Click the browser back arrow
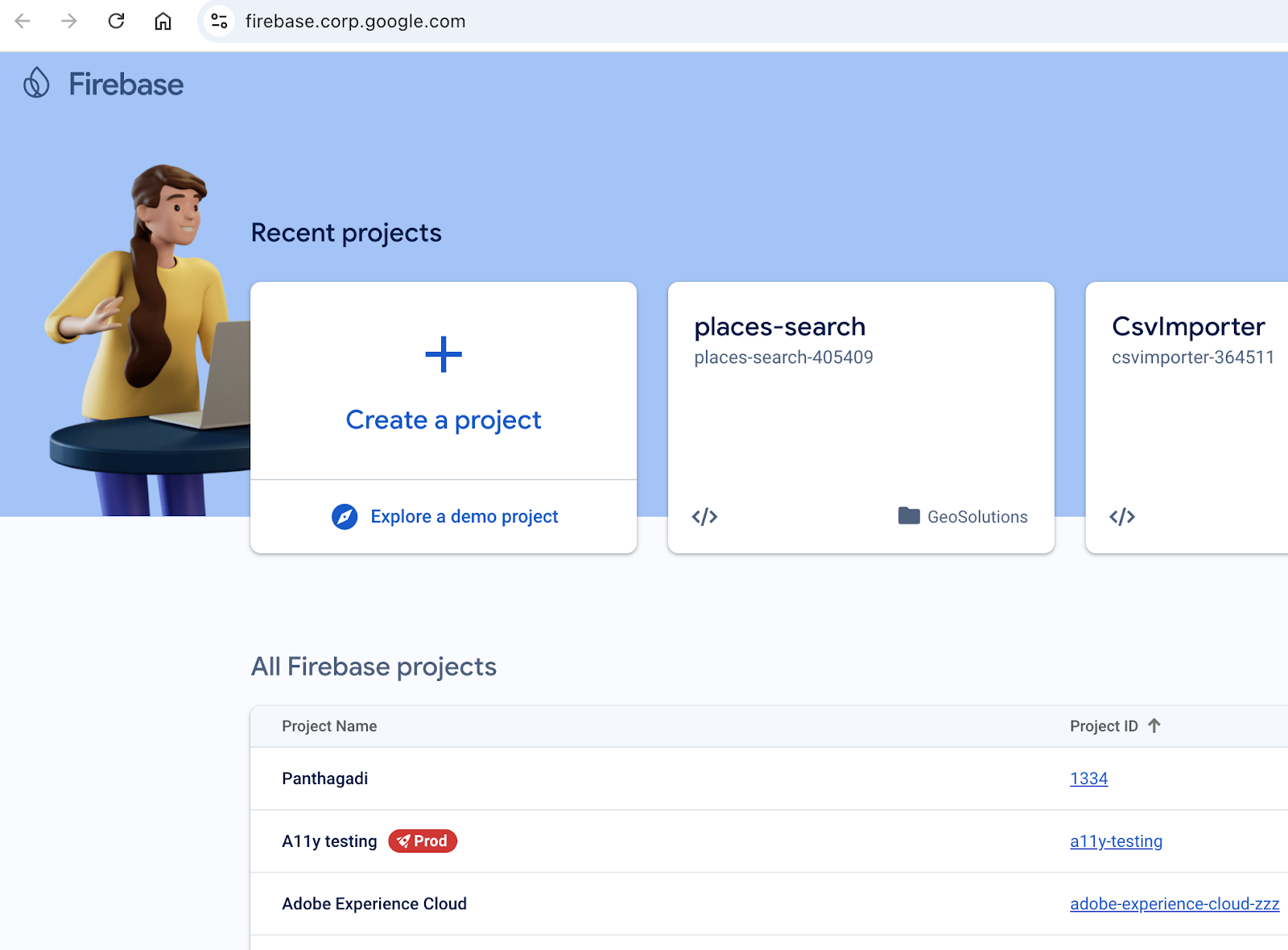Image resolution: width=1288 pixels, height=950 pixels. [23, 21]
